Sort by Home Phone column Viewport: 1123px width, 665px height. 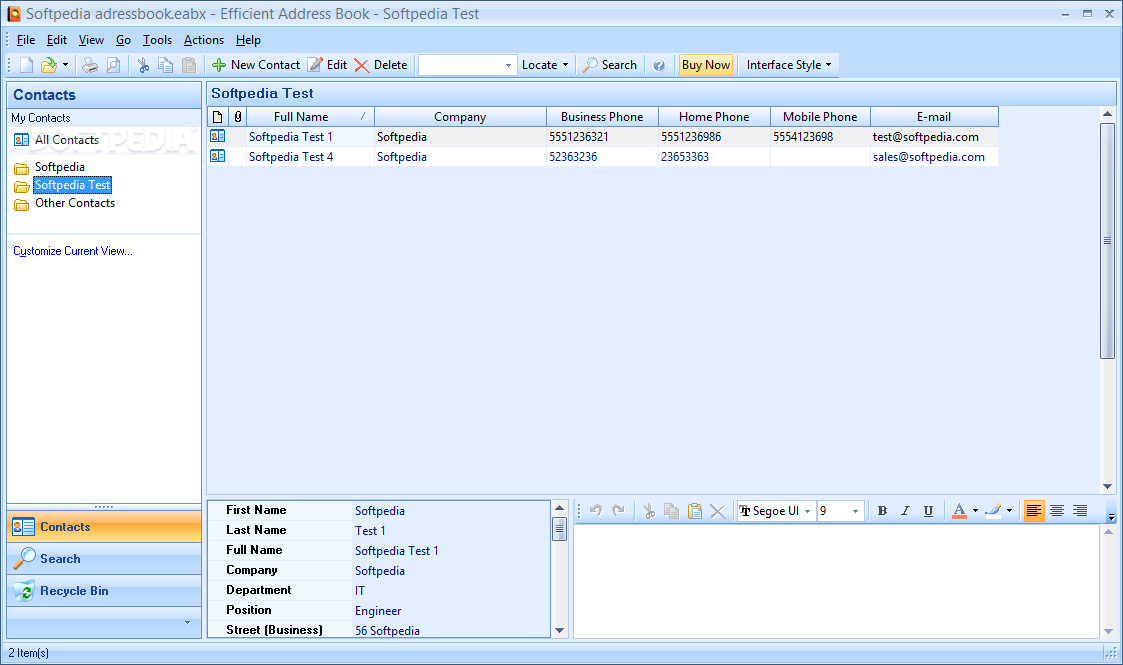714,117
